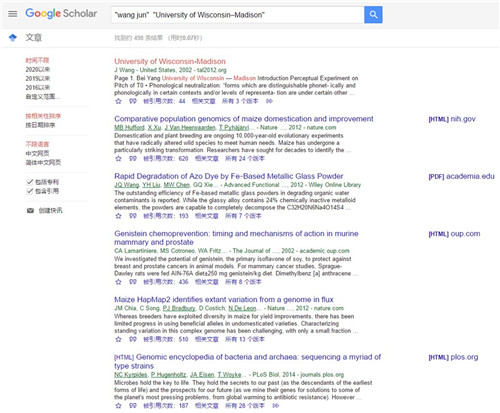Image resolution: width=500 pixels, height=413 pixels.
Task: Open the [HTML] nih.gov link
Action: [x=452, y=119]
